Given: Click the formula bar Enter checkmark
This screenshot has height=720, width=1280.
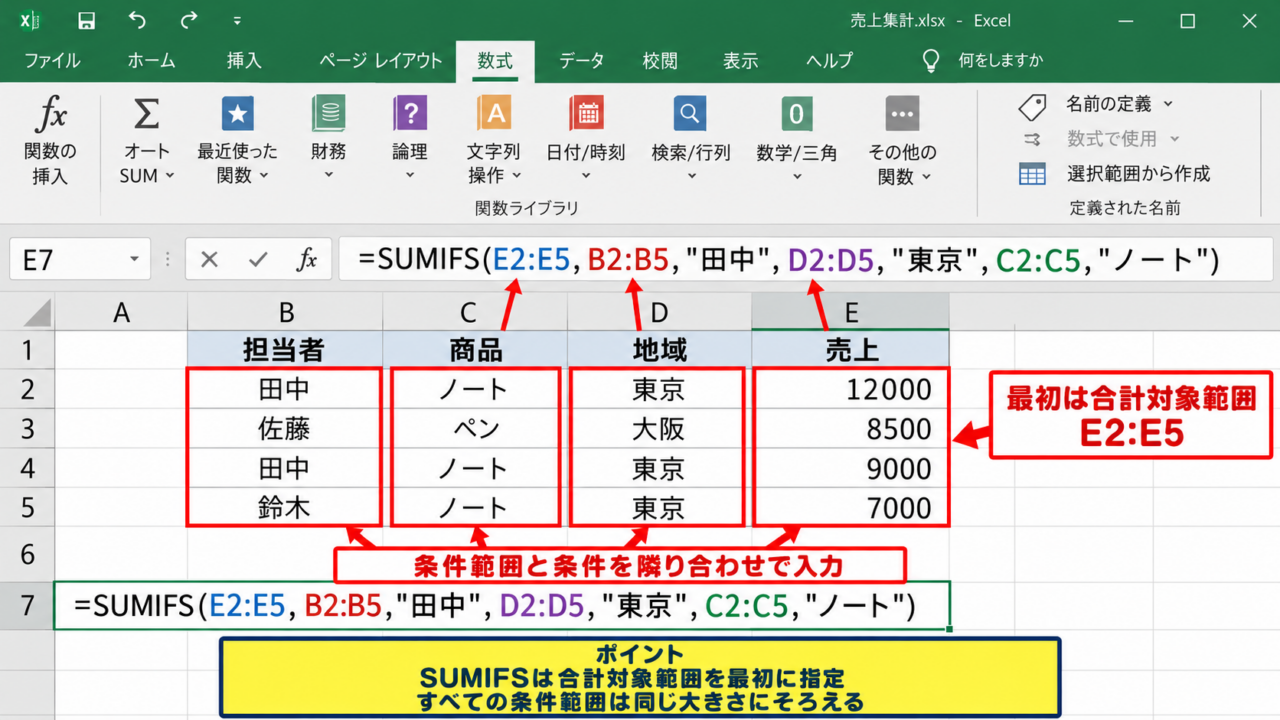Looking at the screenshot, I should (258, 260).
